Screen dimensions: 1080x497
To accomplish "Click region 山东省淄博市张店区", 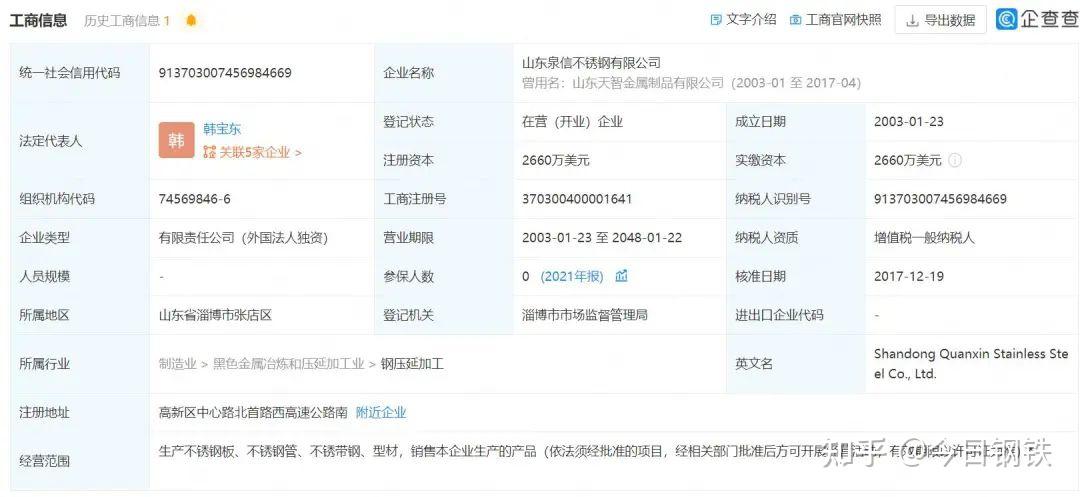I will tap(215, 315).
